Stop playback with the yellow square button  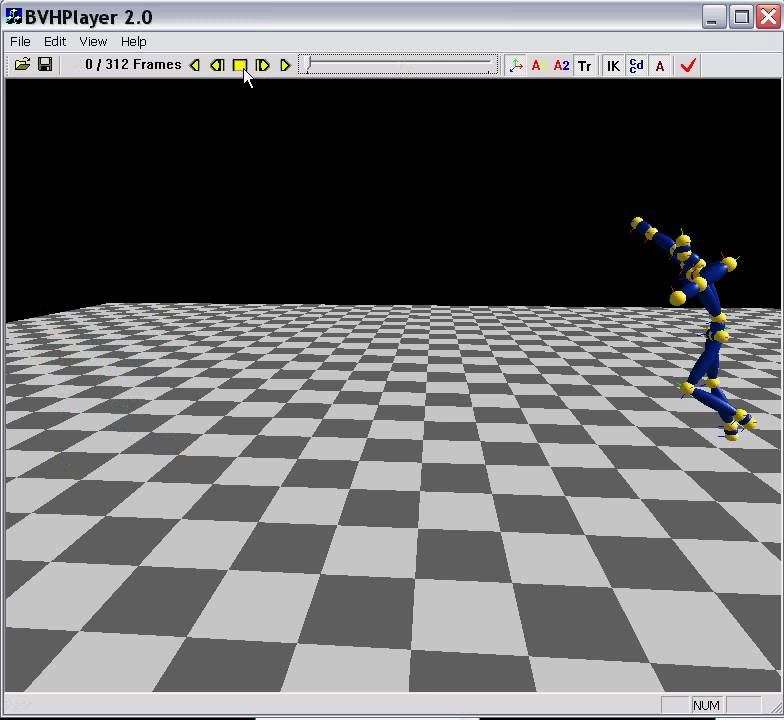coord(240,66)
